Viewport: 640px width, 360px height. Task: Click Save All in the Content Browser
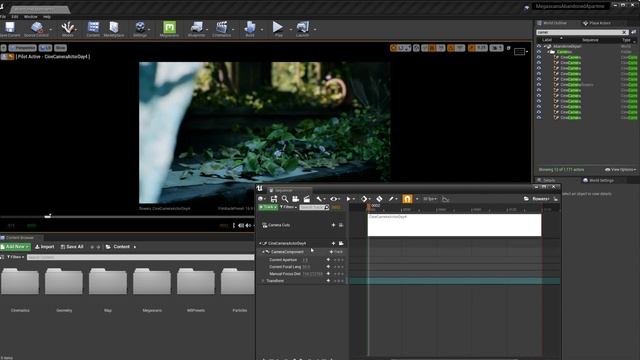point(72,247)
